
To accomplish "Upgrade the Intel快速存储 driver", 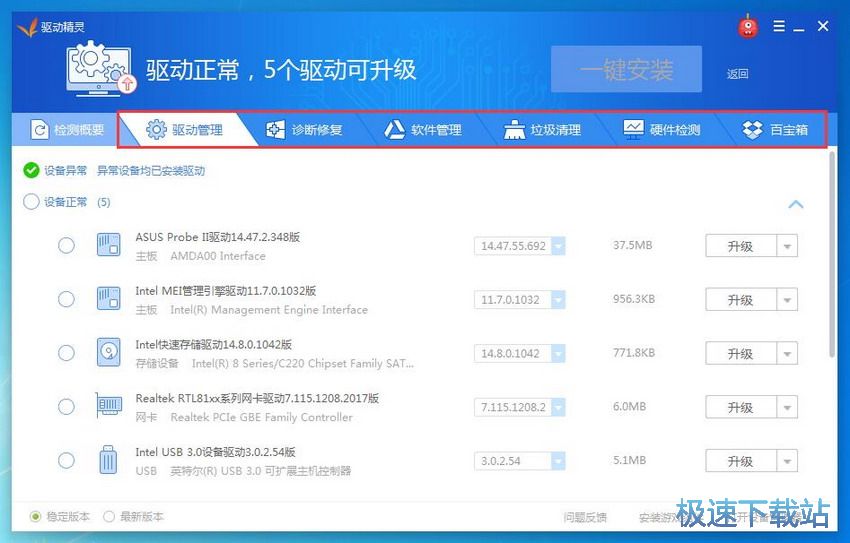I will [741, 353].
